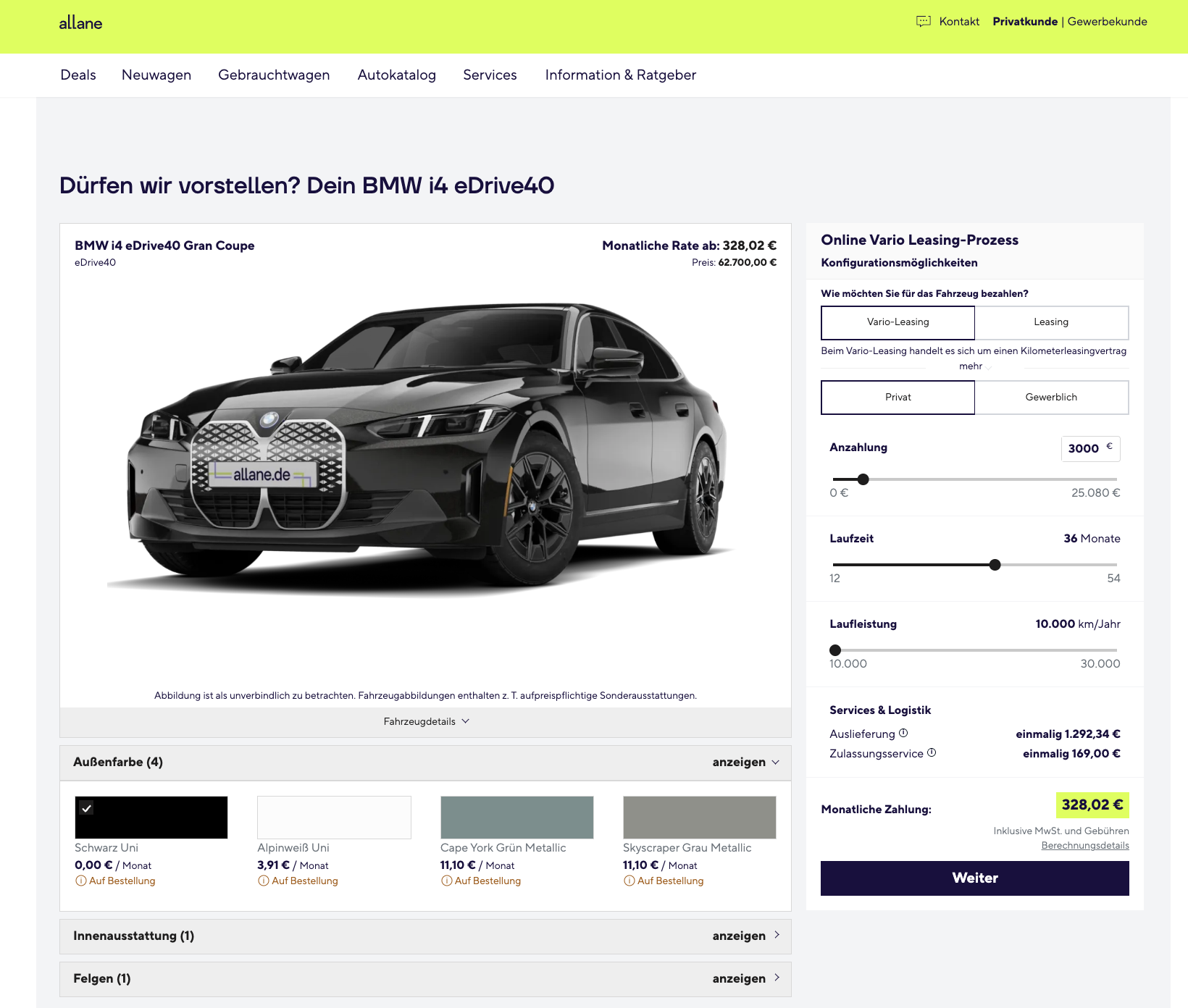Click the Anzahlung amount input field

click(x=1084, y=449)
